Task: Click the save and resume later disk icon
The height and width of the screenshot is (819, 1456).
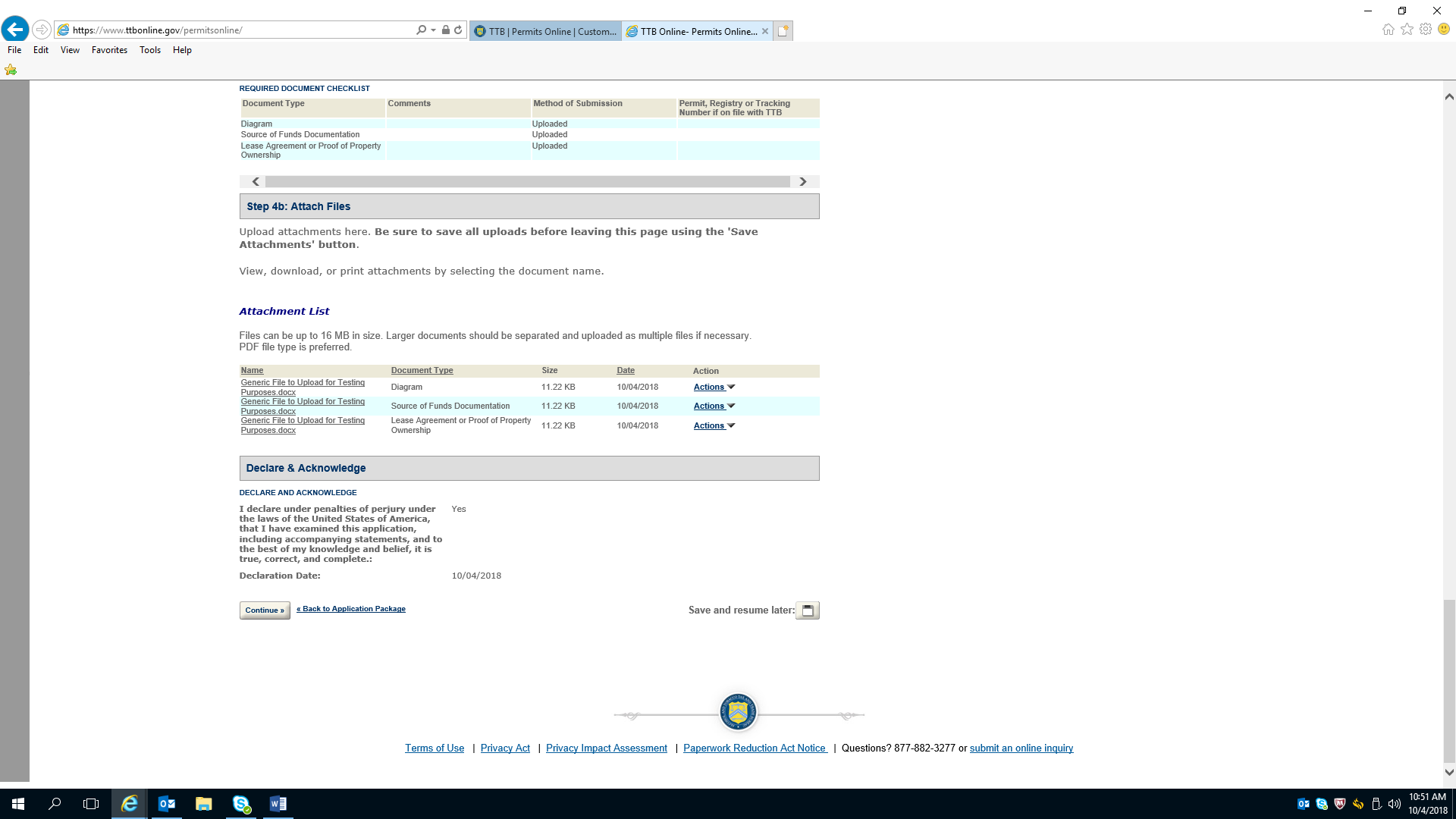Action: click(x=808, y=610)
